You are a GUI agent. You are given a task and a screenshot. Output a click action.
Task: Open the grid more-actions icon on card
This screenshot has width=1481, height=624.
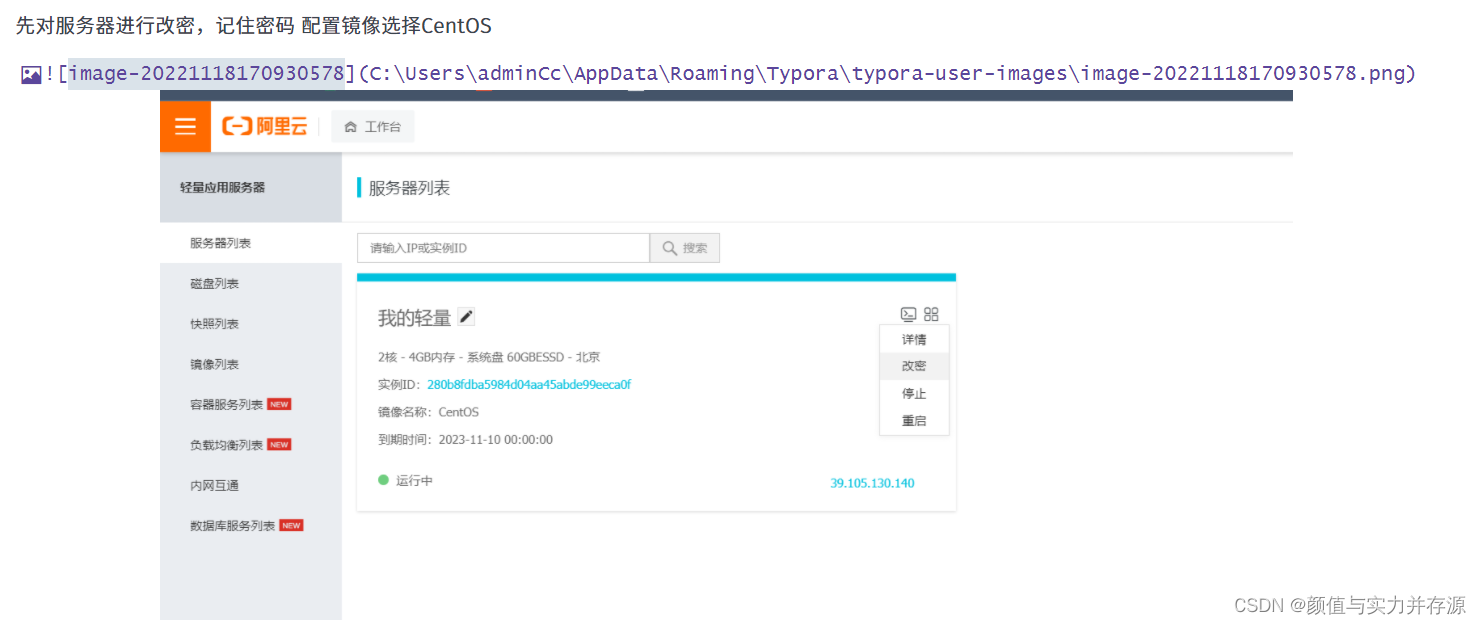coord(931,314)
